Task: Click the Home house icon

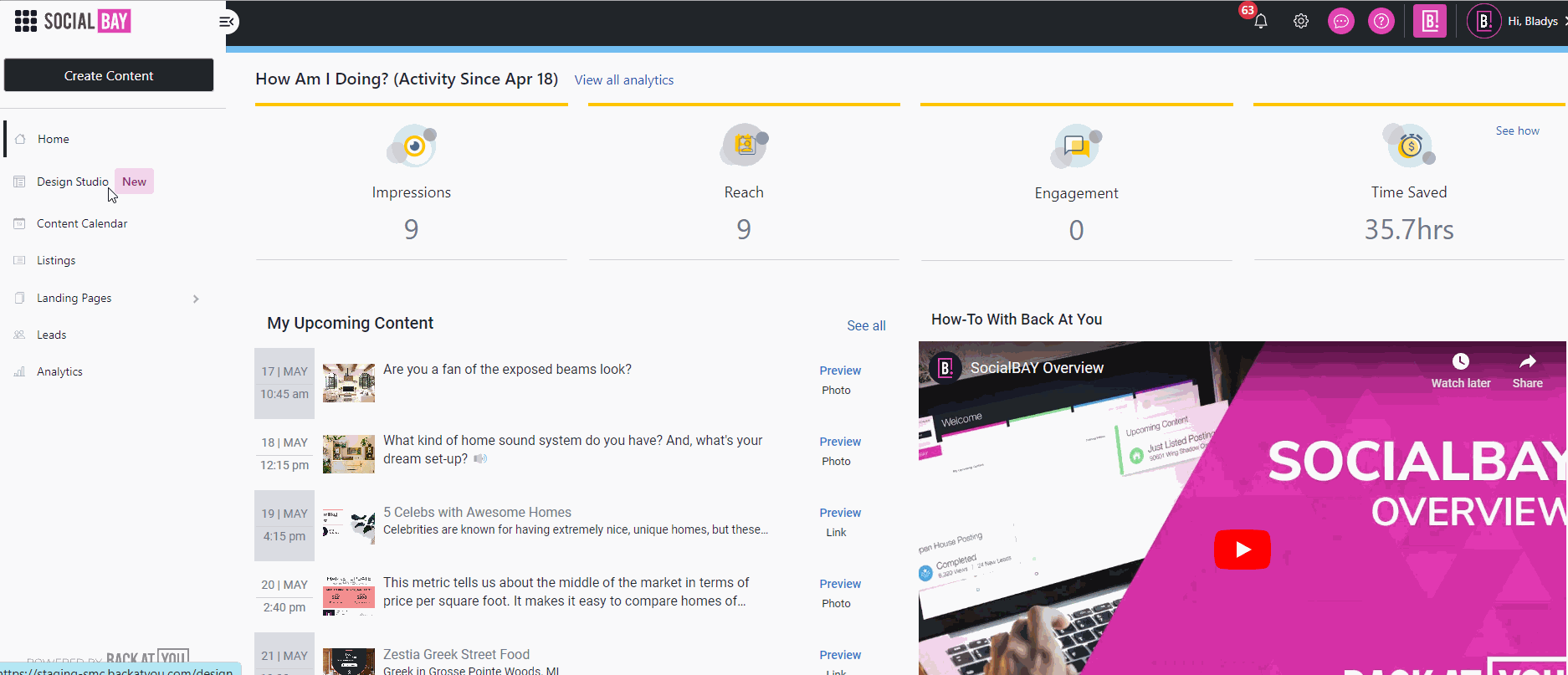Action: (20, 139)
